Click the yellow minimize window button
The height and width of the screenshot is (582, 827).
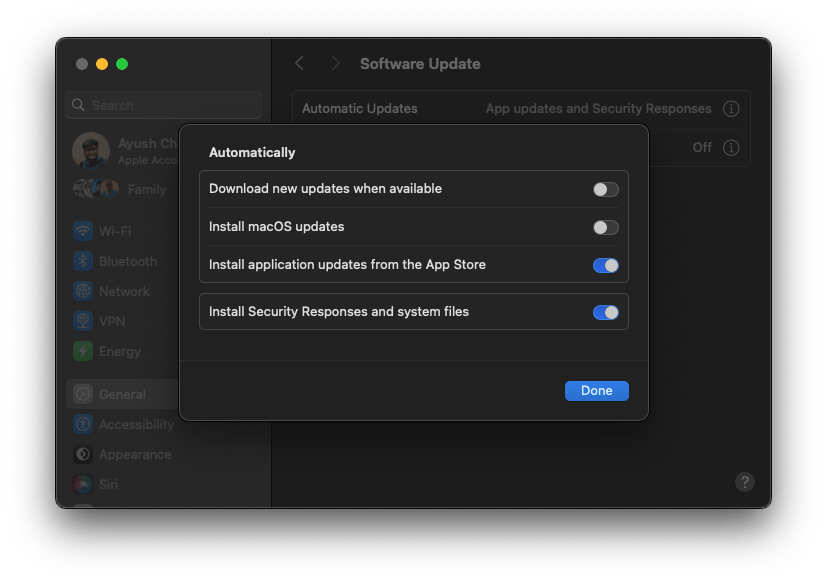(x=102, y=64)
